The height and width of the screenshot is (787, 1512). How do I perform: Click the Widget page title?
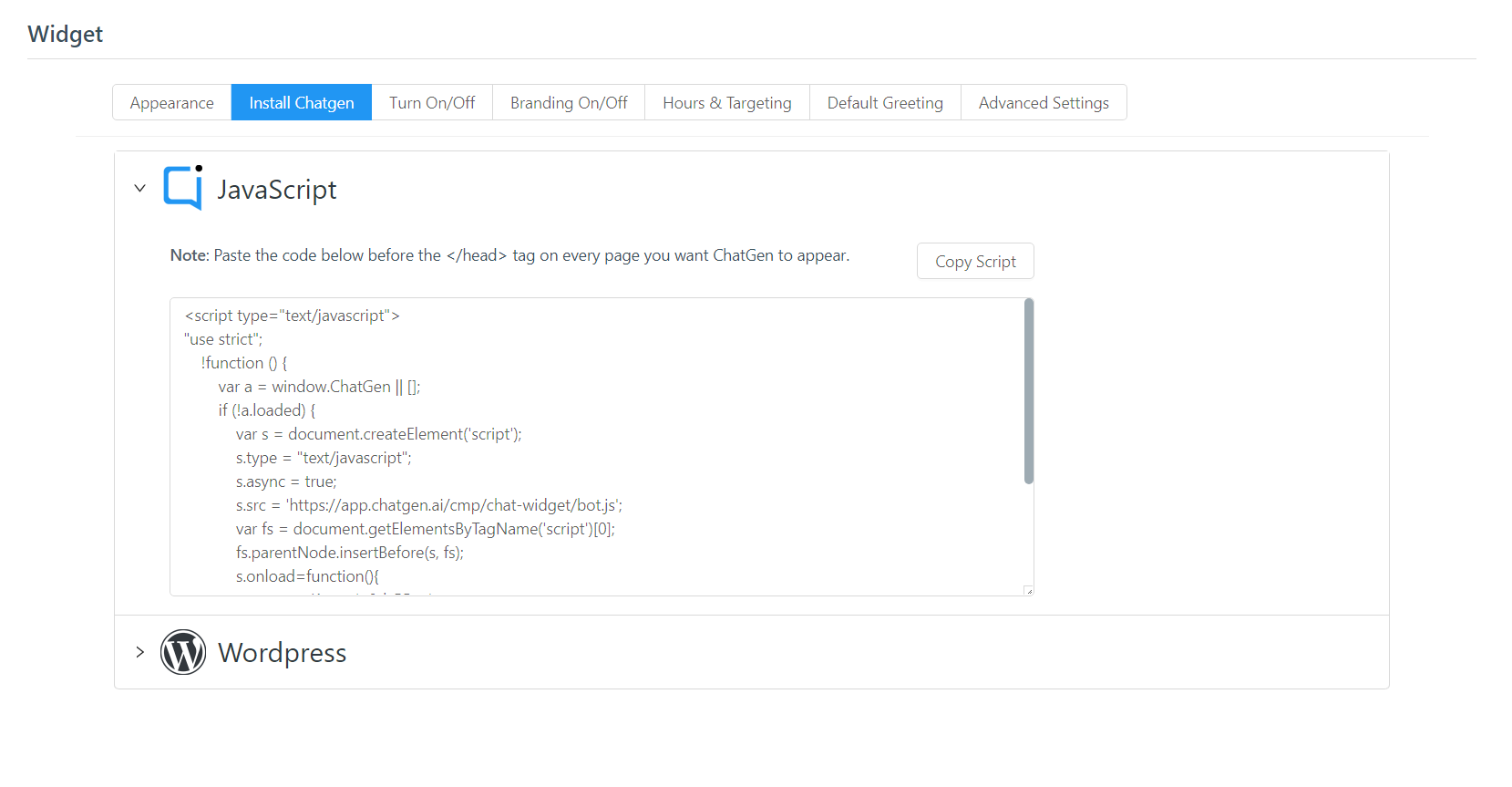[66, 34]
